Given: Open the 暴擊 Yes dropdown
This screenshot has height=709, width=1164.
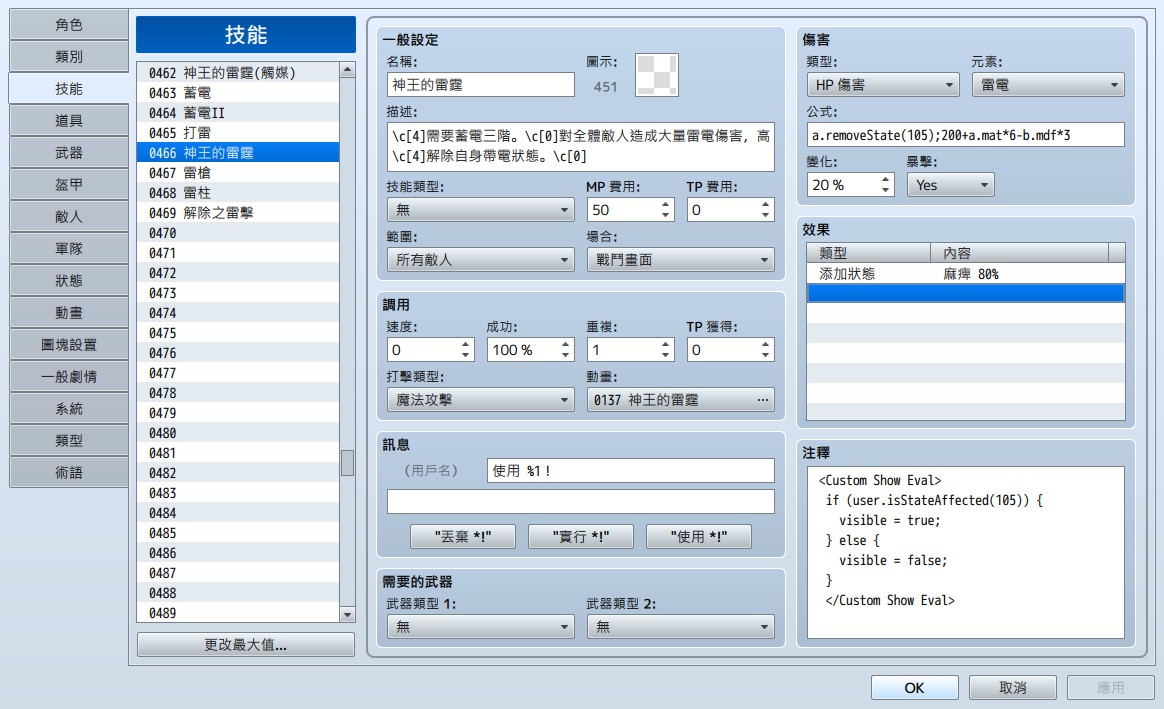Looking at the screenshot, I should [950, 185].
